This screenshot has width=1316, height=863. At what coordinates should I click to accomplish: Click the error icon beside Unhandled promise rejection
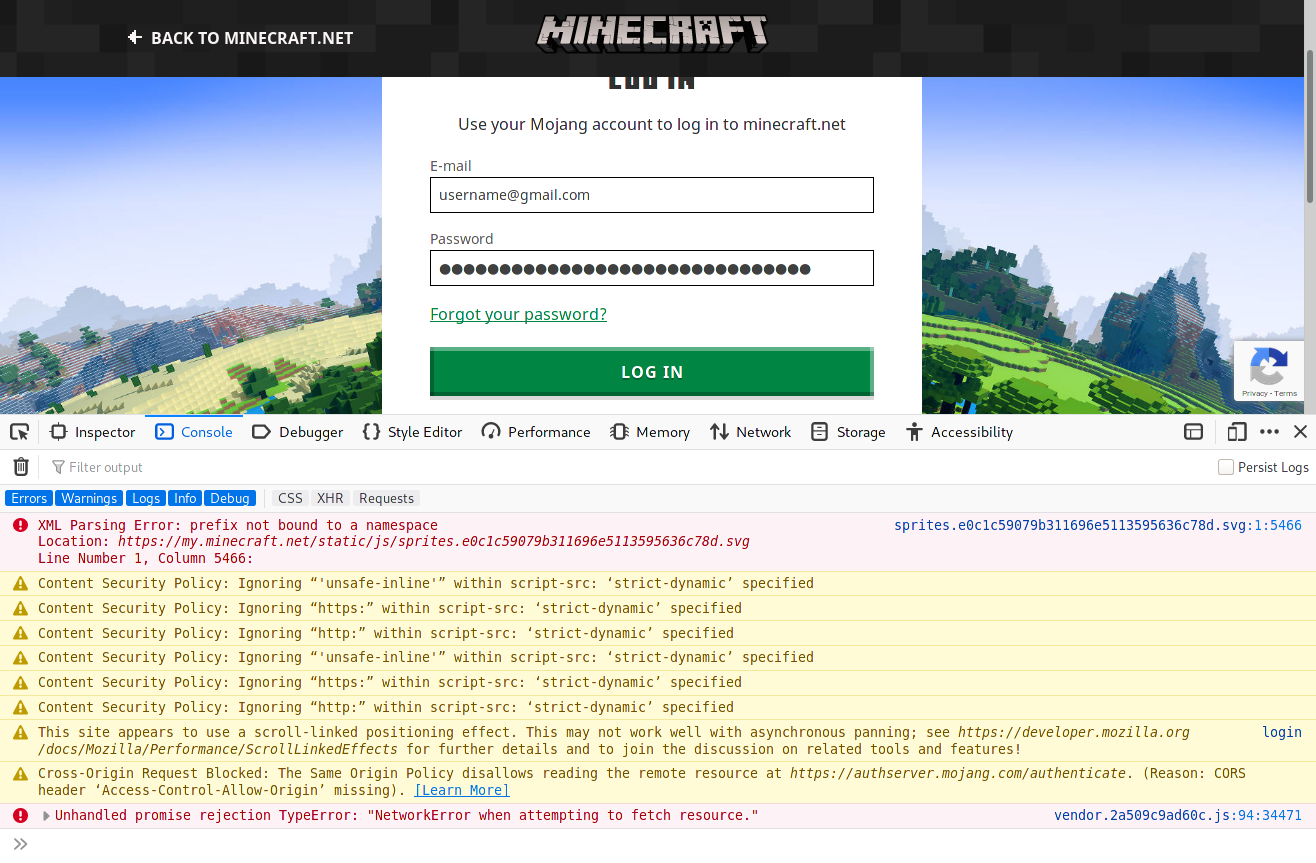(20, 815)
